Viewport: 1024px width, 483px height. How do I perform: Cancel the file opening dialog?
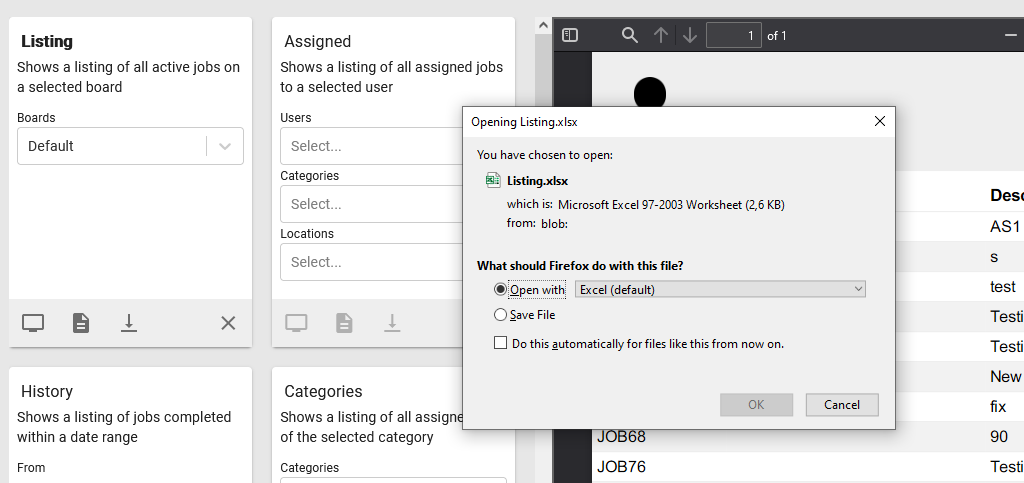coord(842,405)
